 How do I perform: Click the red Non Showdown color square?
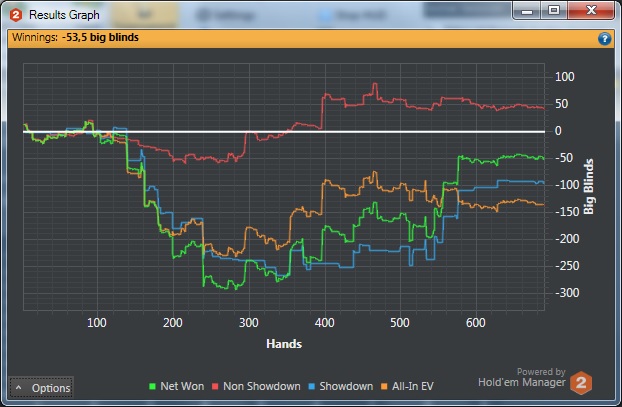point(215,386)
